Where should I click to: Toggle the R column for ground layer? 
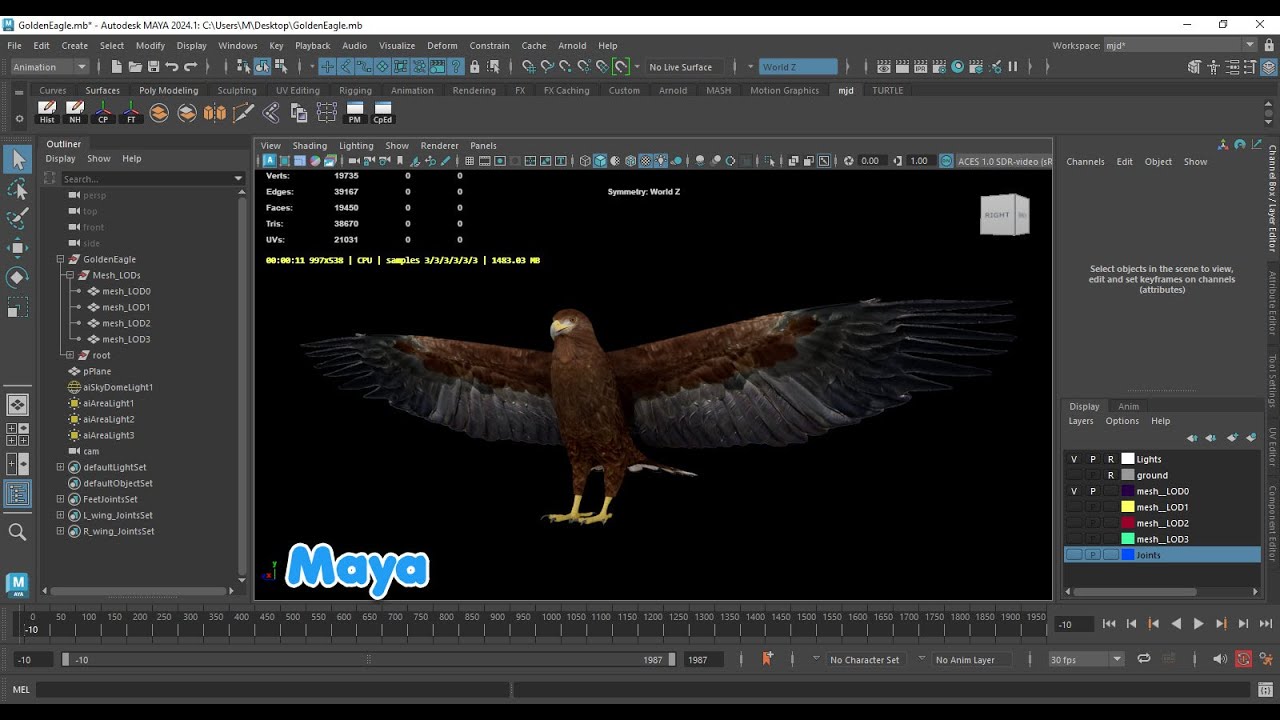[x=1110, y=475]
